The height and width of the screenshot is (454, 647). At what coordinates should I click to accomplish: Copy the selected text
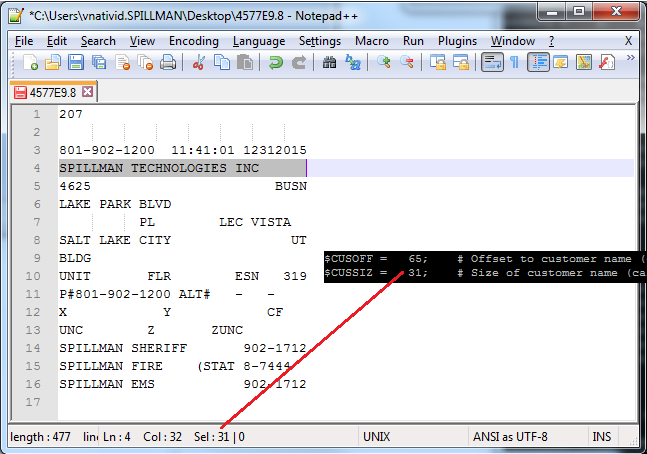[x=222, y=62]
